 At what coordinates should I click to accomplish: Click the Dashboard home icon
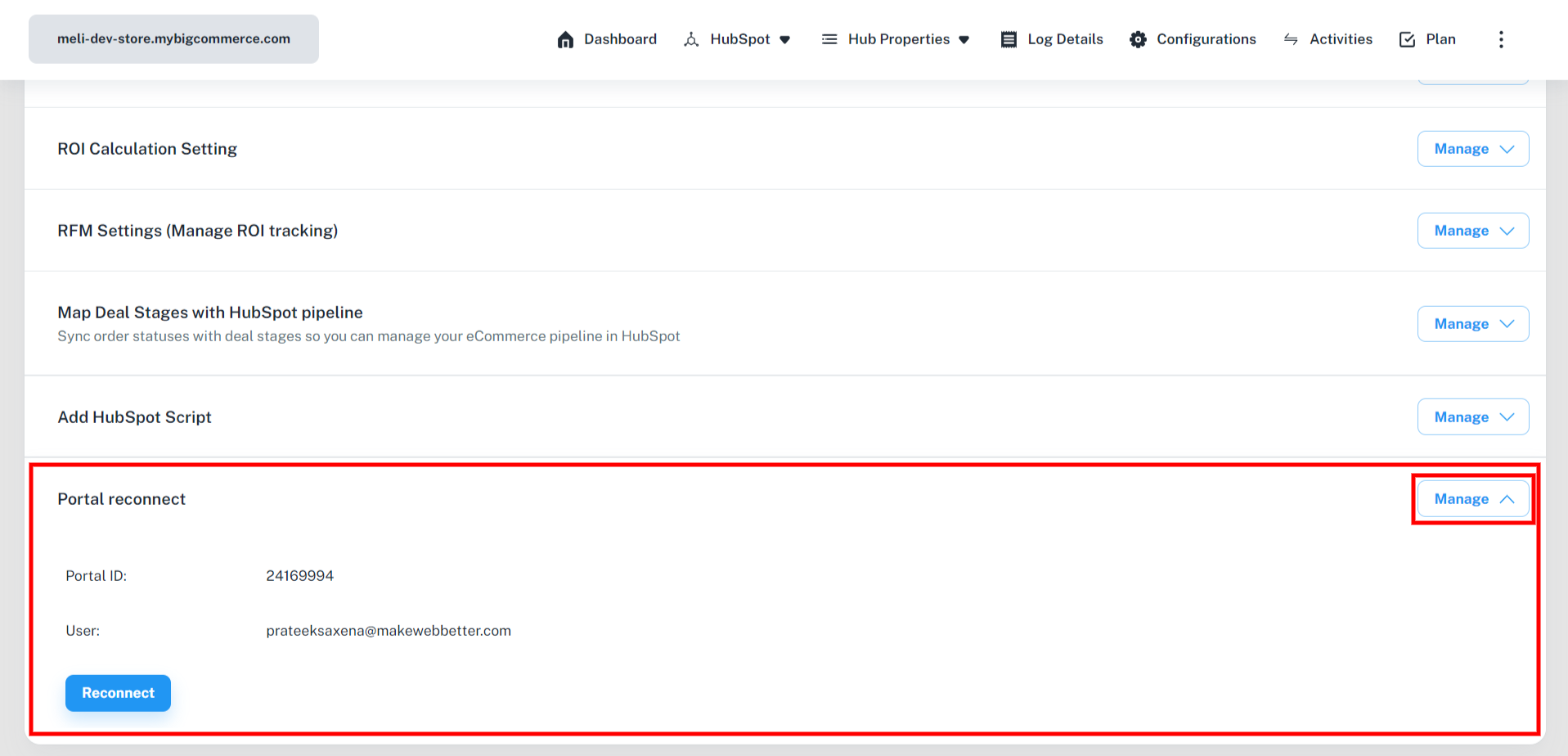click(565, 39)
